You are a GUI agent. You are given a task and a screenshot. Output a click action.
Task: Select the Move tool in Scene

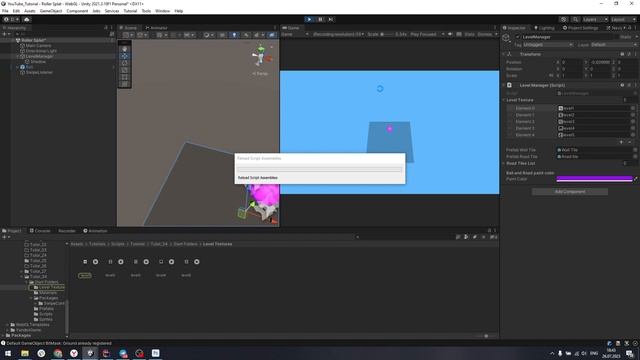(x=124, y=56)
